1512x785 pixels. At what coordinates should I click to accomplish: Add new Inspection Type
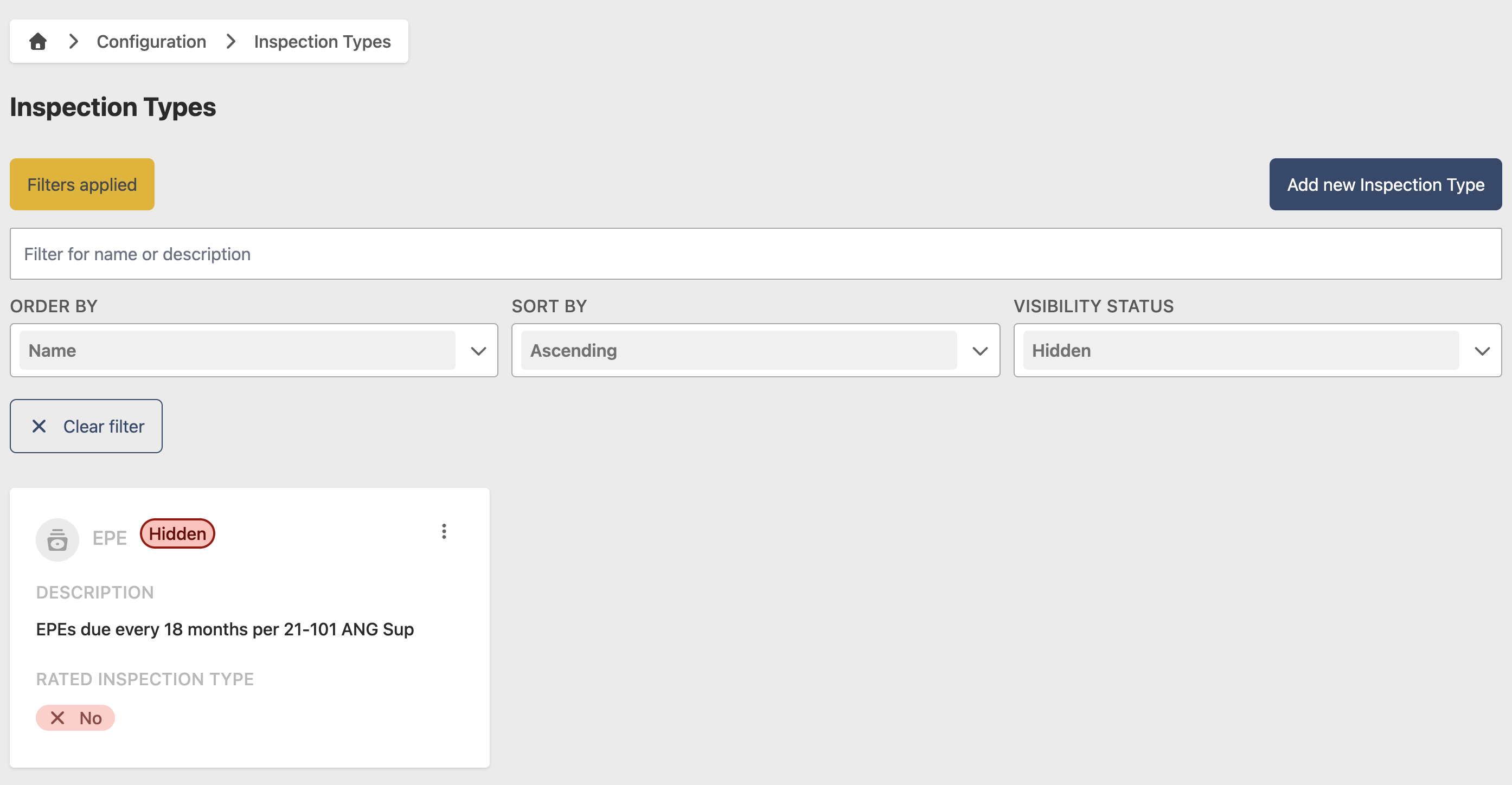tap(1385, 184)
